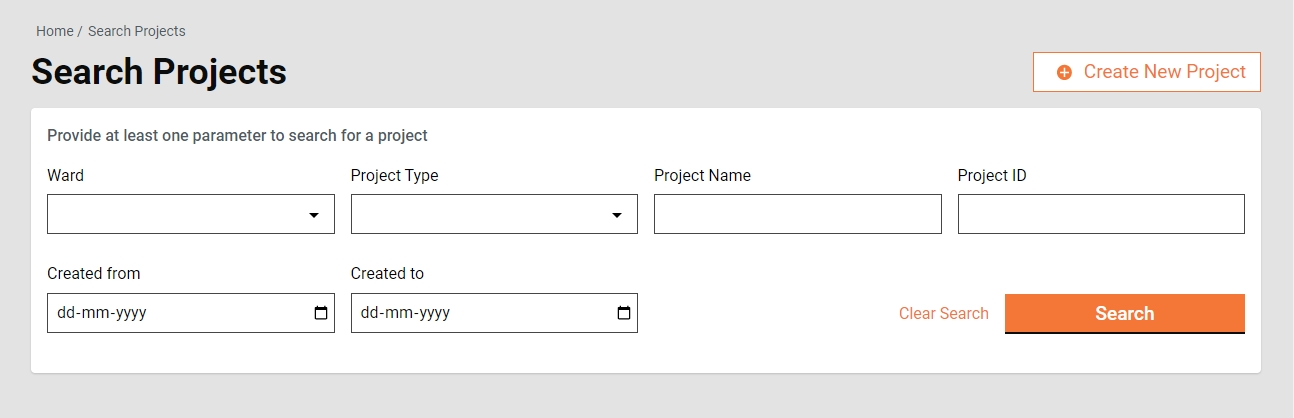This screenshot has width=1294, height=418.
Task: Open the Created to calendar picker icon
Action: pyautogui.click(x=624, y=313)
